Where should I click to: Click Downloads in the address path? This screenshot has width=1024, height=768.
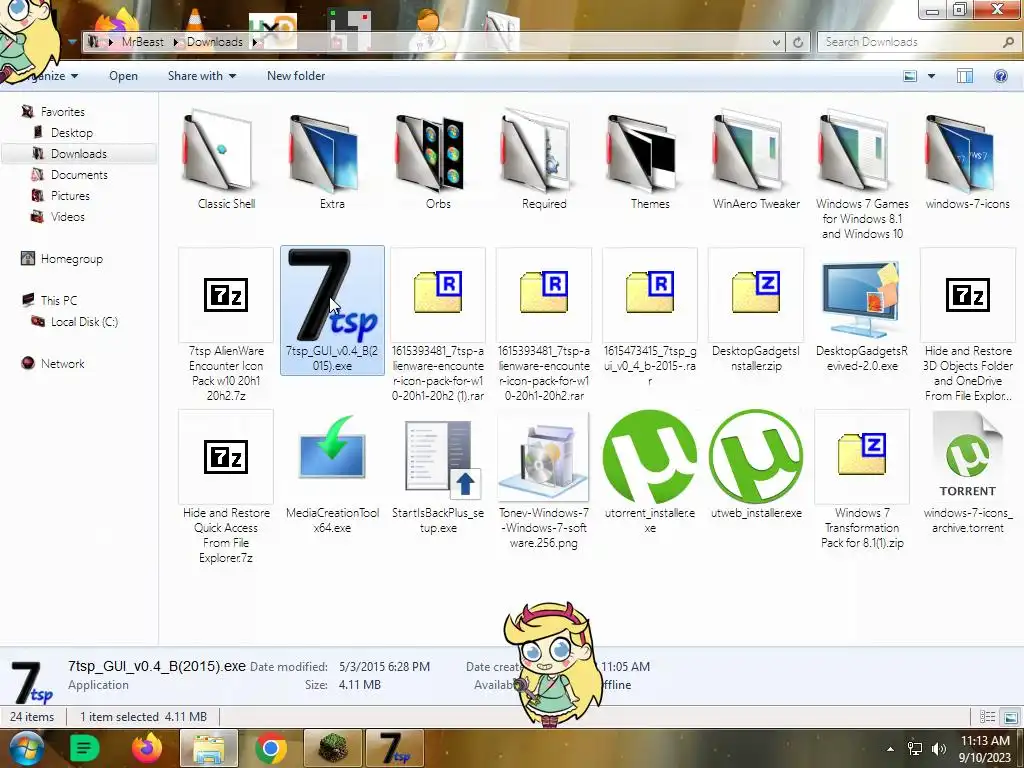point(215,42)
